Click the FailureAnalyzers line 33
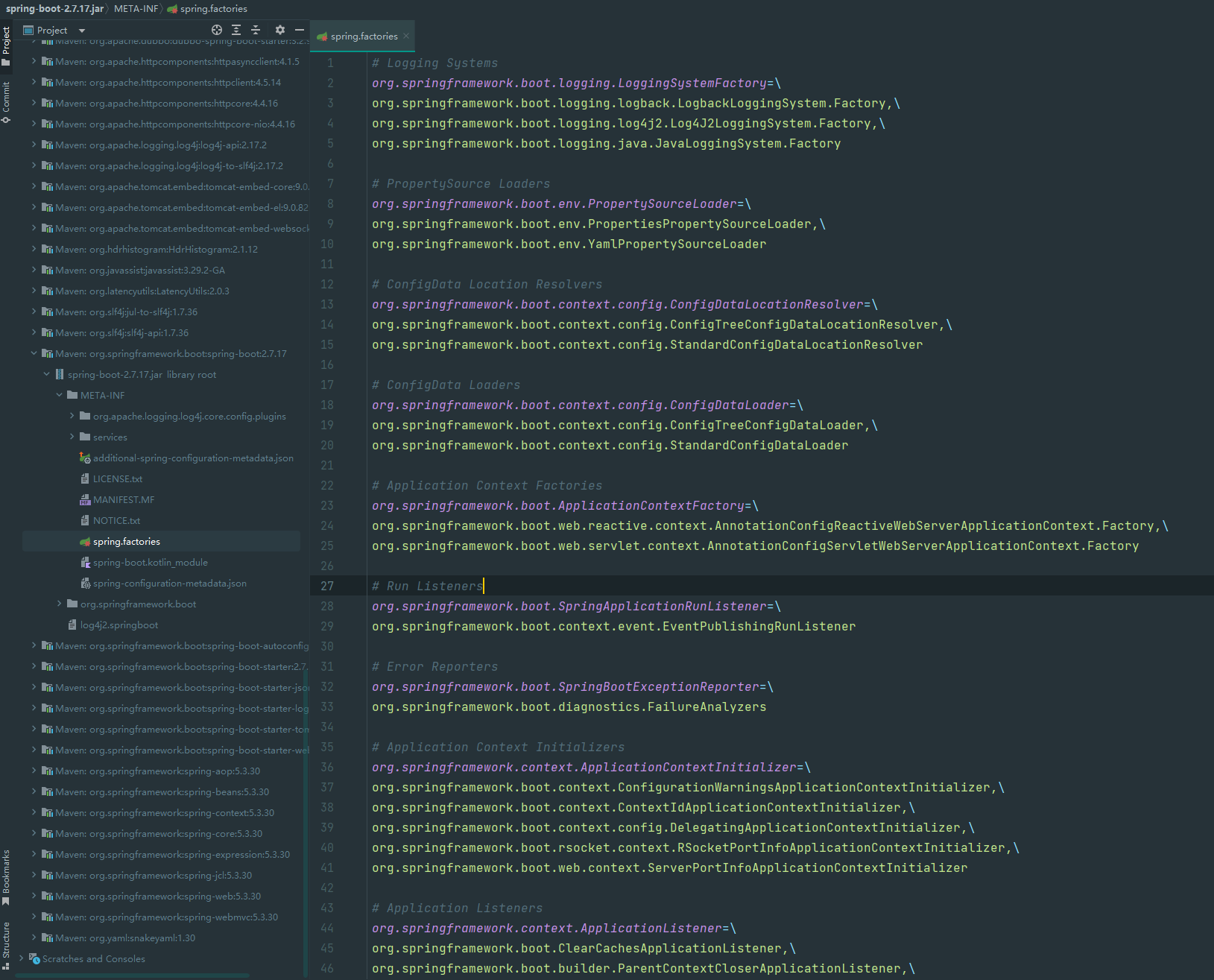This screenshot has height=980, width=1214. 569,706
